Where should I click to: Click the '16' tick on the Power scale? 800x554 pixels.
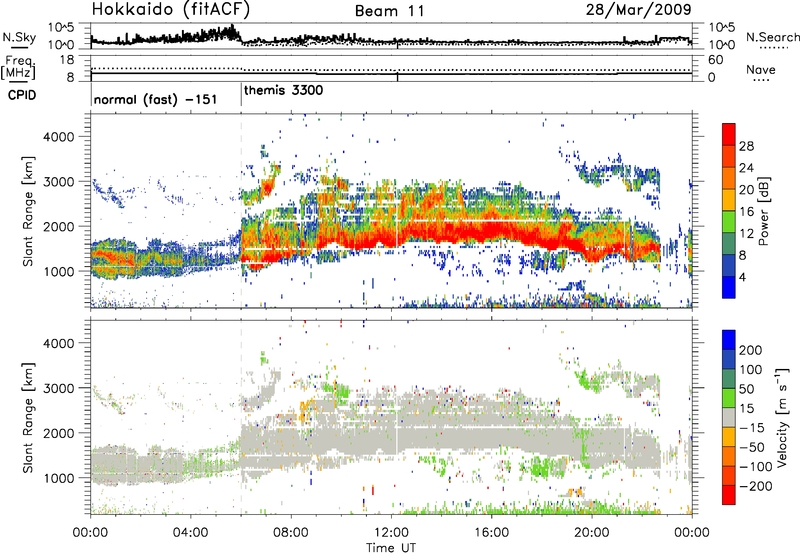[746, 212]
